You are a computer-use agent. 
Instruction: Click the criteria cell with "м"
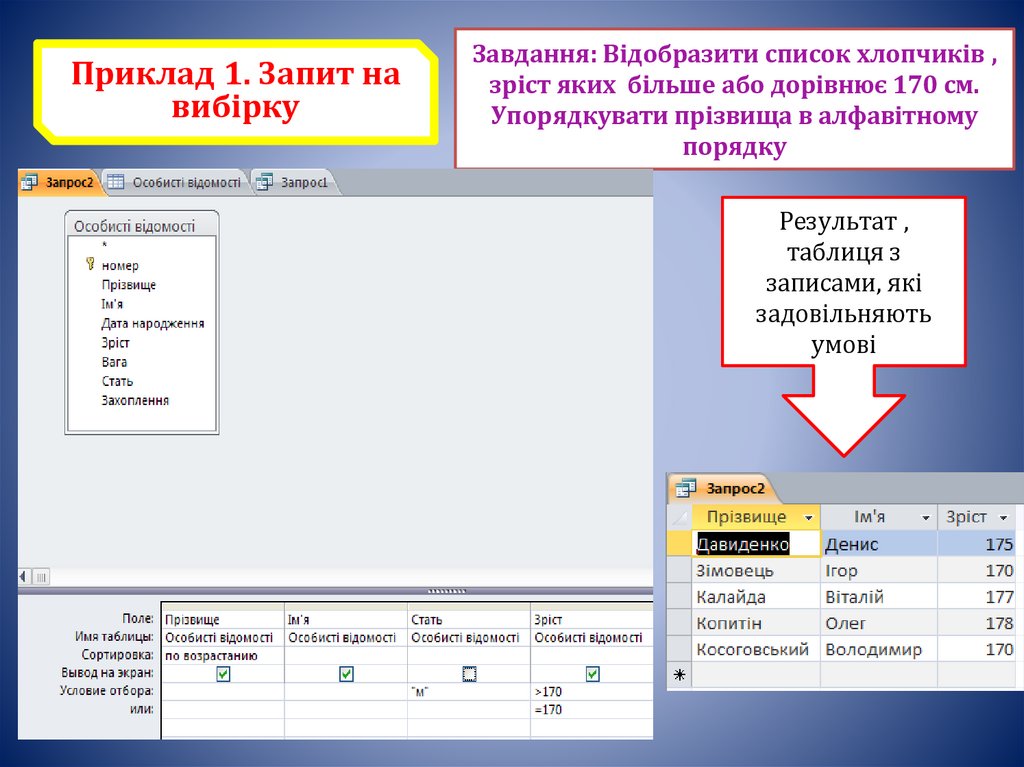(469, 691)
